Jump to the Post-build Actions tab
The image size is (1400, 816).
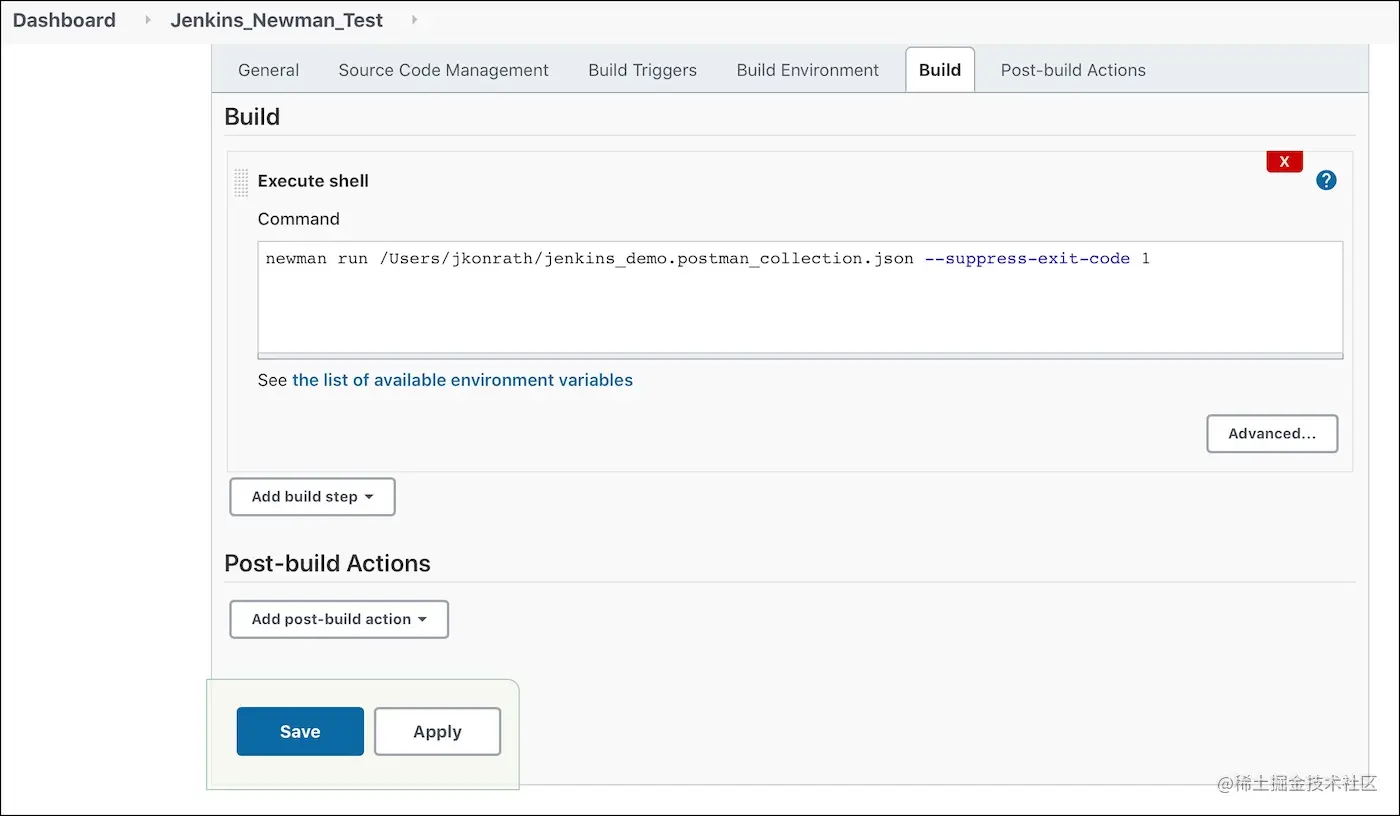(x=1073, y=70)
